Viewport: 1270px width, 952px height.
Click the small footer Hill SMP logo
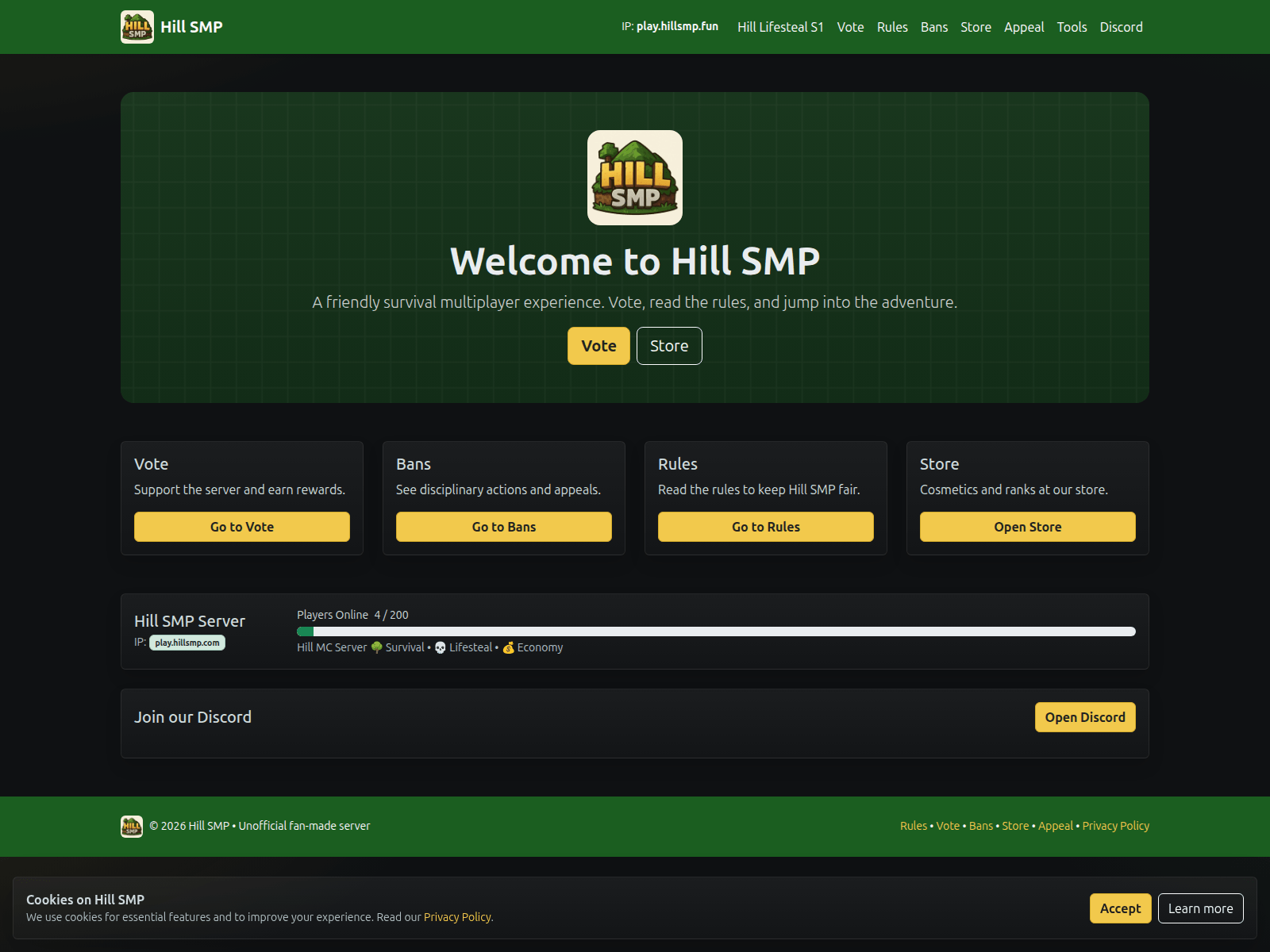(132, 826)
